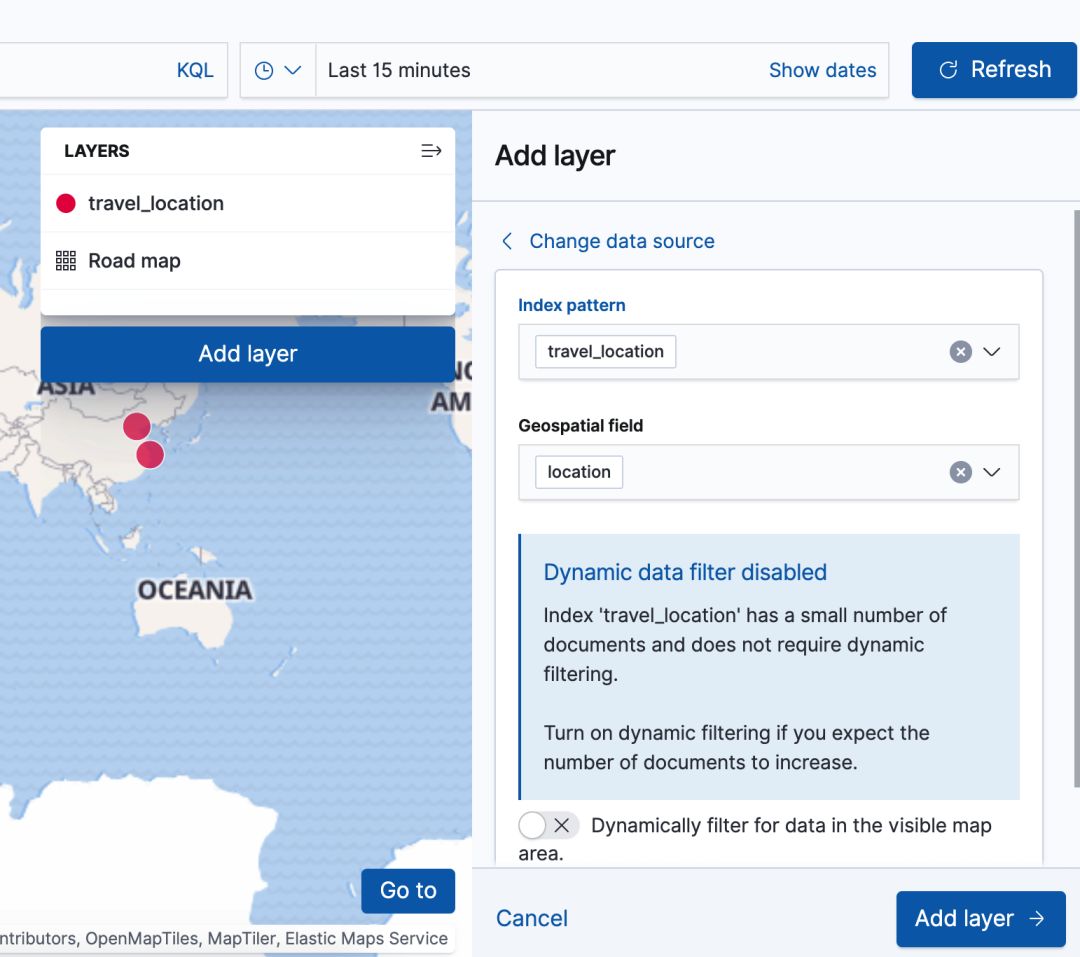Click Change data source link
The width and height of the screenshot is (1080, 957).
(621, 241)
